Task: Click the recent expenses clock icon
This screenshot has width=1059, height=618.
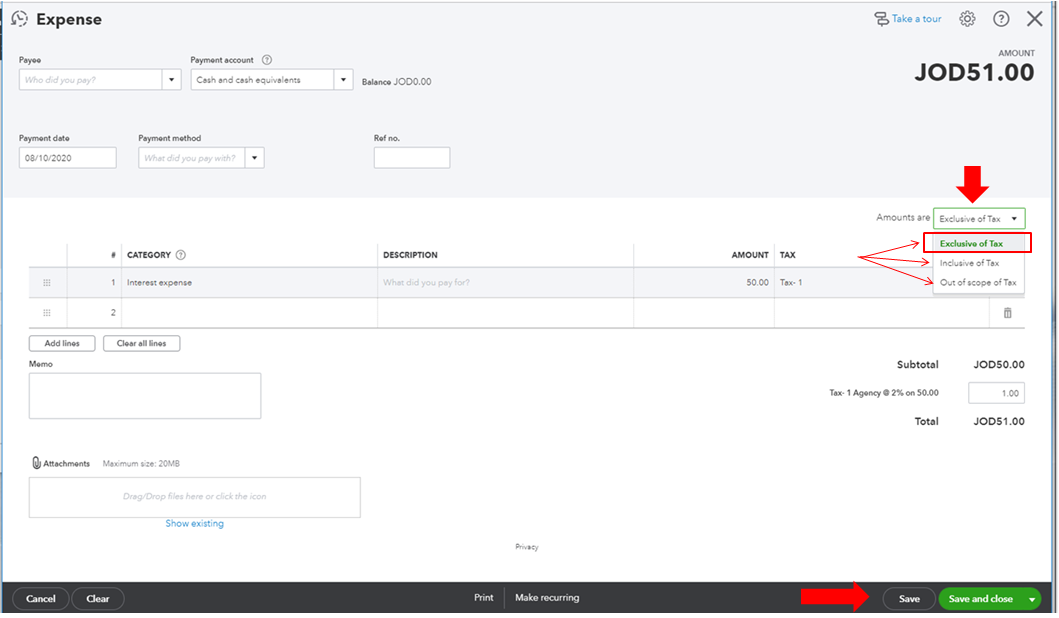Action: [19, 19]
